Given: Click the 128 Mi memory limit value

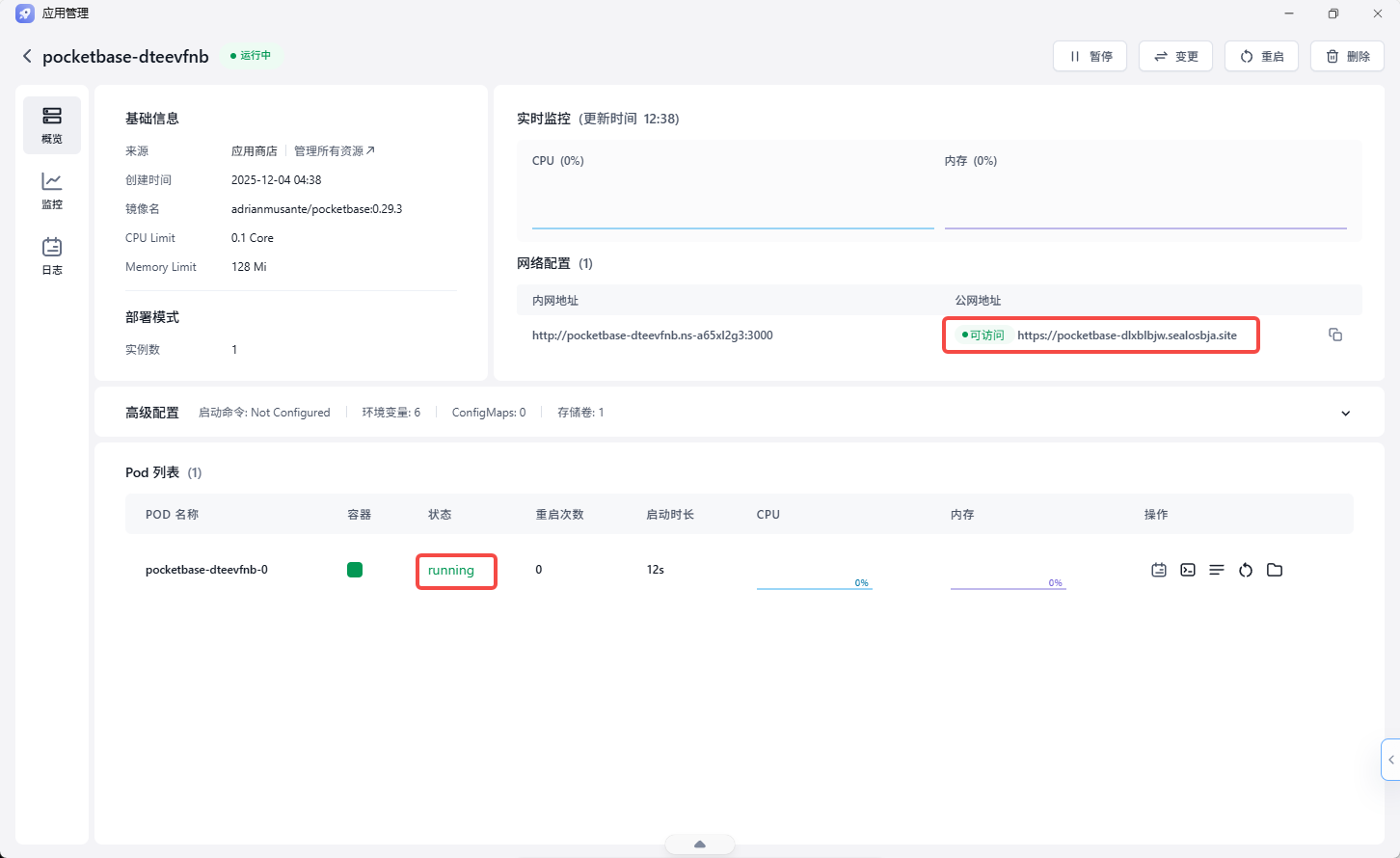Looking at the screenshot, I should 249,267.
